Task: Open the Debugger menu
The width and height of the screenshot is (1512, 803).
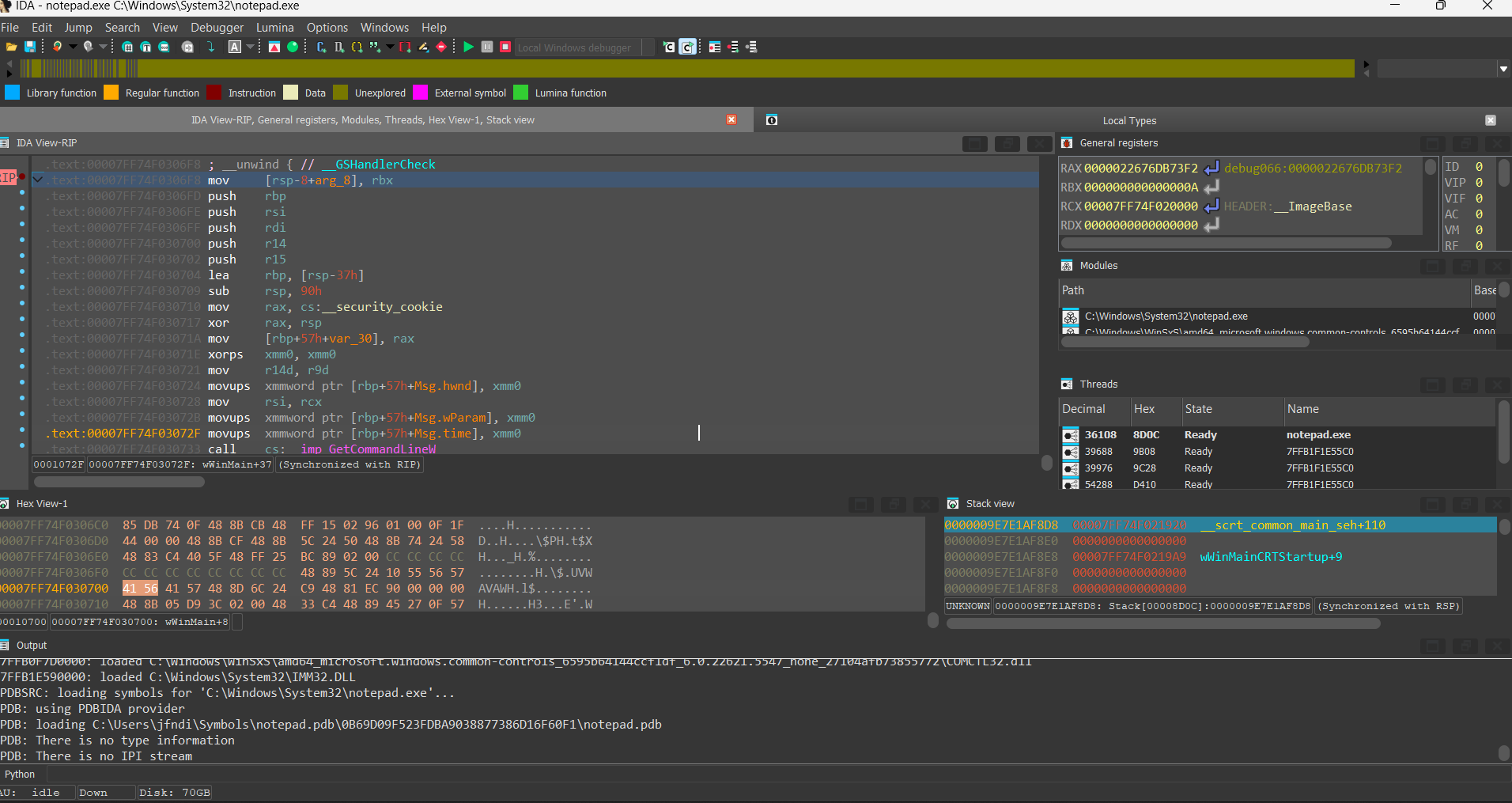Action: click(x=217, y=28)
